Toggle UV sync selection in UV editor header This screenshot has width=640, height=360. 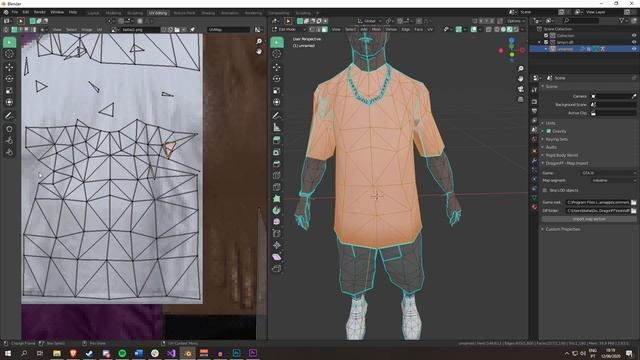6,29
